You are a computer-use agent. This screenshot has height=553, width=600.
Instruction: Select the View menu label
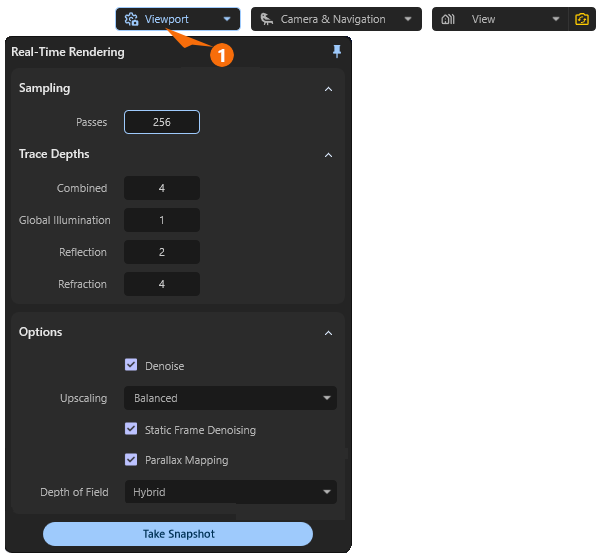point(483,19)
